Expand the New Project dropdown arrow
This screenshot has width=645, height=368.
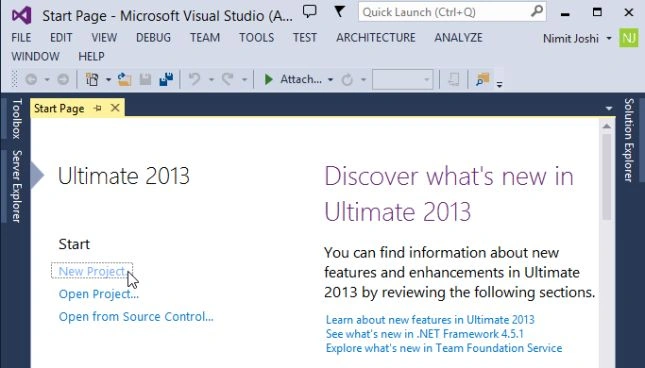[108, 80]
